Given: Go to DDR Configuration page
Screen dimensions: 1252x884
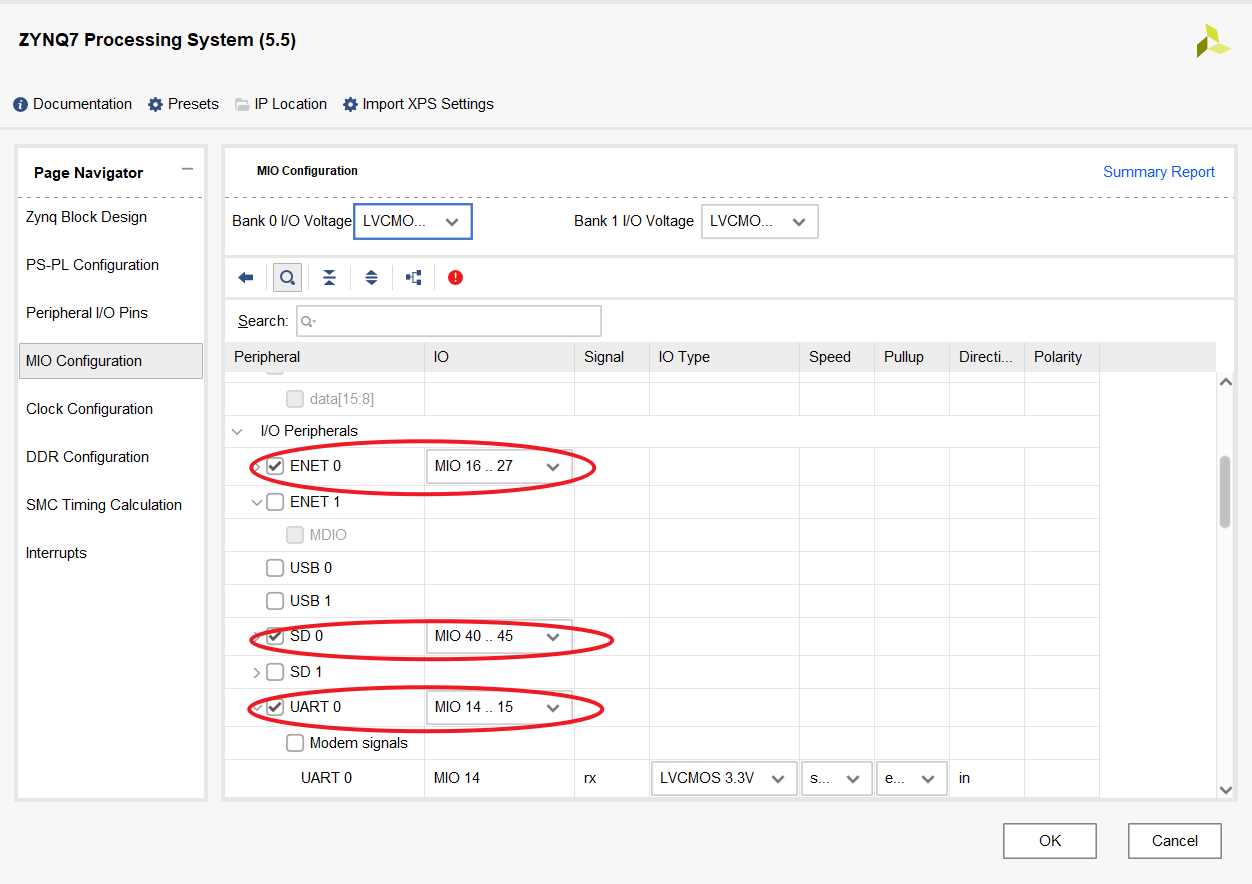Looking at the screenshot, I should (x=87, y=457).
